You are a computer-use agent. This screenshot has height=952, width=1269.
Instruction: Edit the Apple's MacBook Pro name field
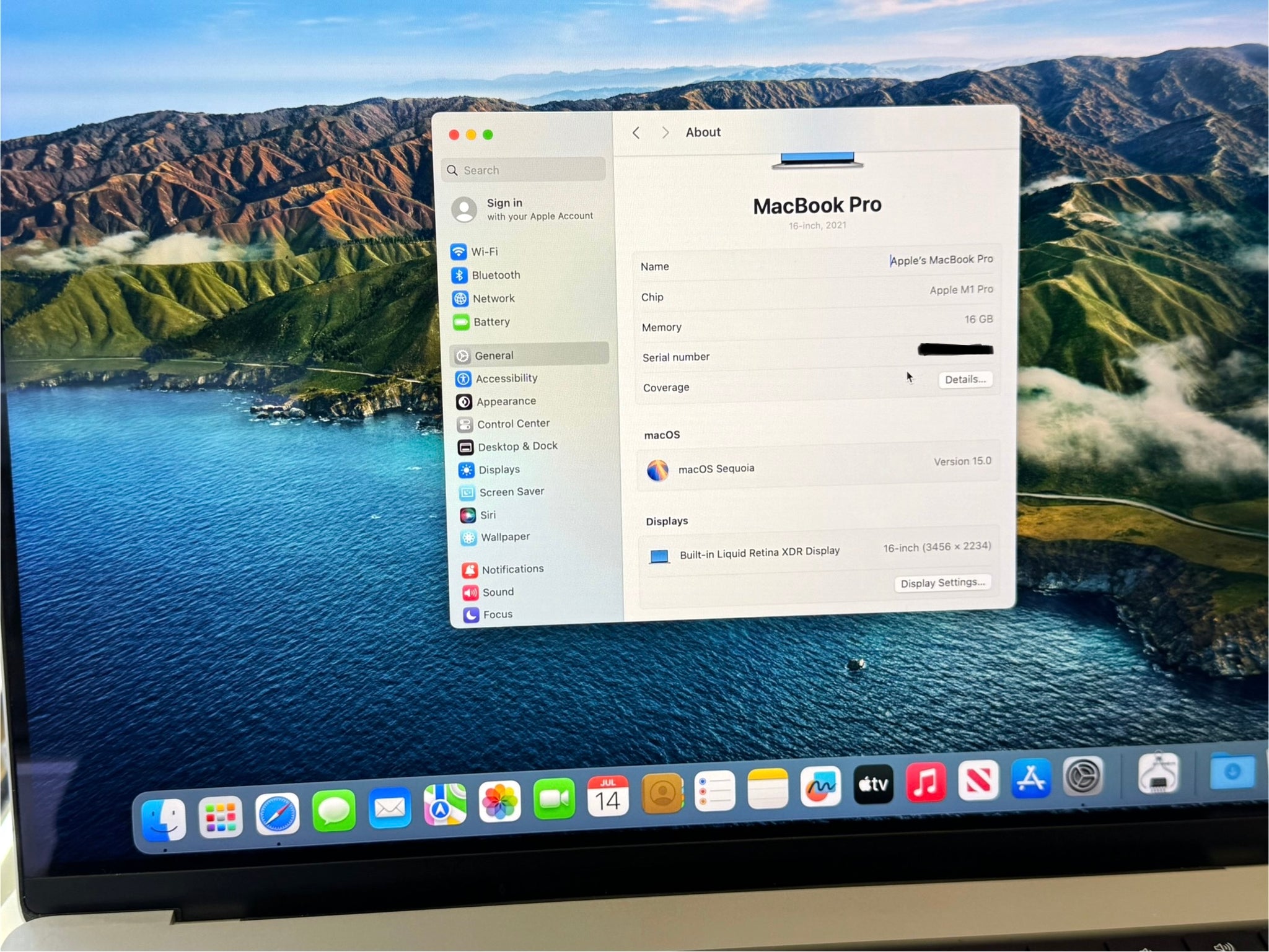coord(941,260)
